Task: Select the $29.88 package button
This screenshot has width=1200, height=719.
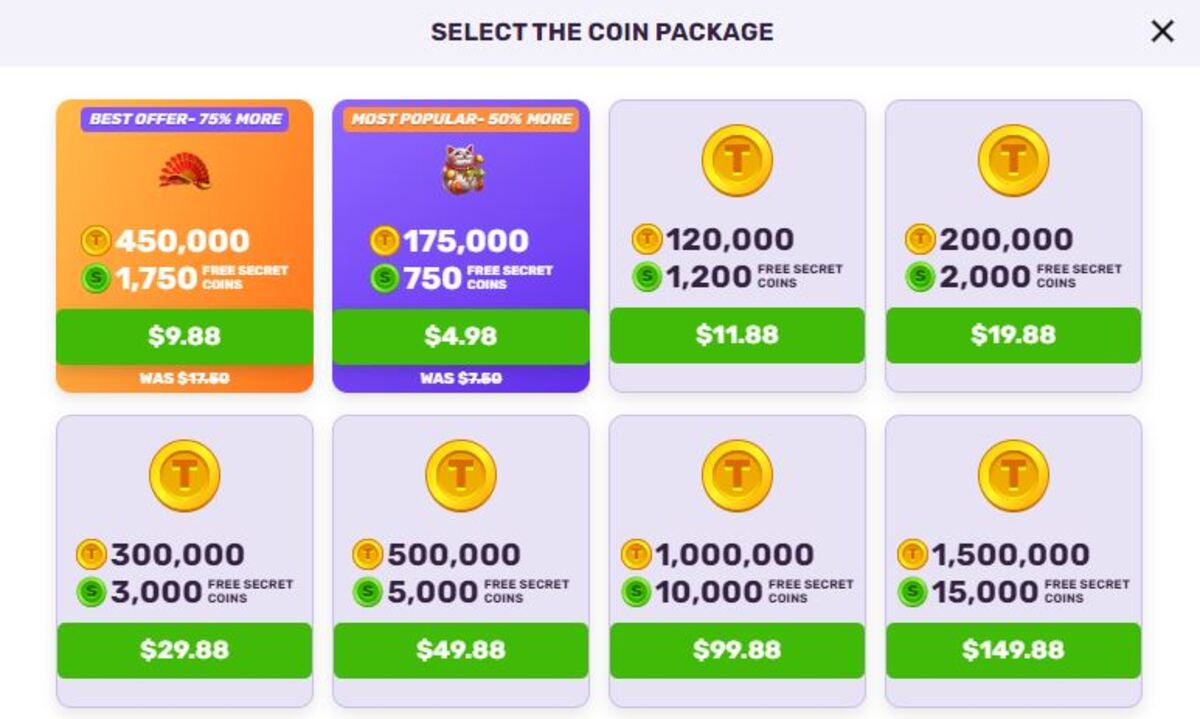Action: coord(184,650)
